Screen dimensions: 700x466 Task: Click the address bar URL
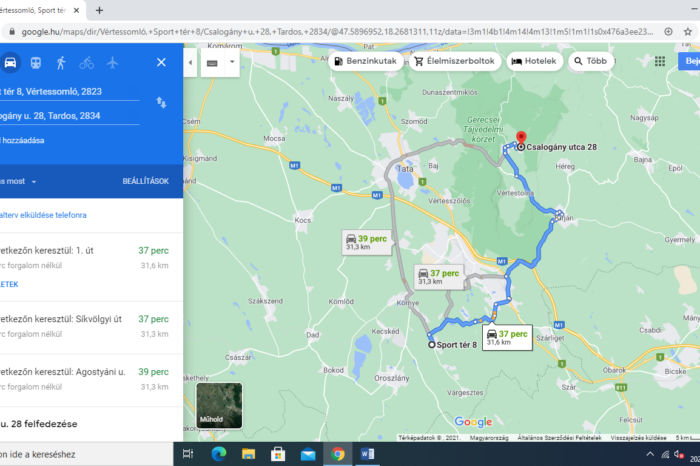point(337,32)
